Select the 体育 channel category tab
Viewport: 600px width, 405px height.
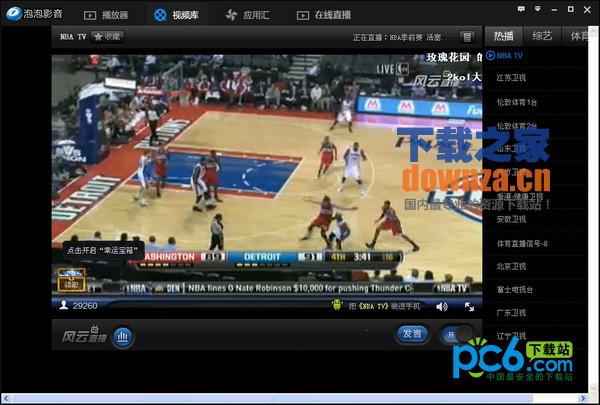click(579, 36)
